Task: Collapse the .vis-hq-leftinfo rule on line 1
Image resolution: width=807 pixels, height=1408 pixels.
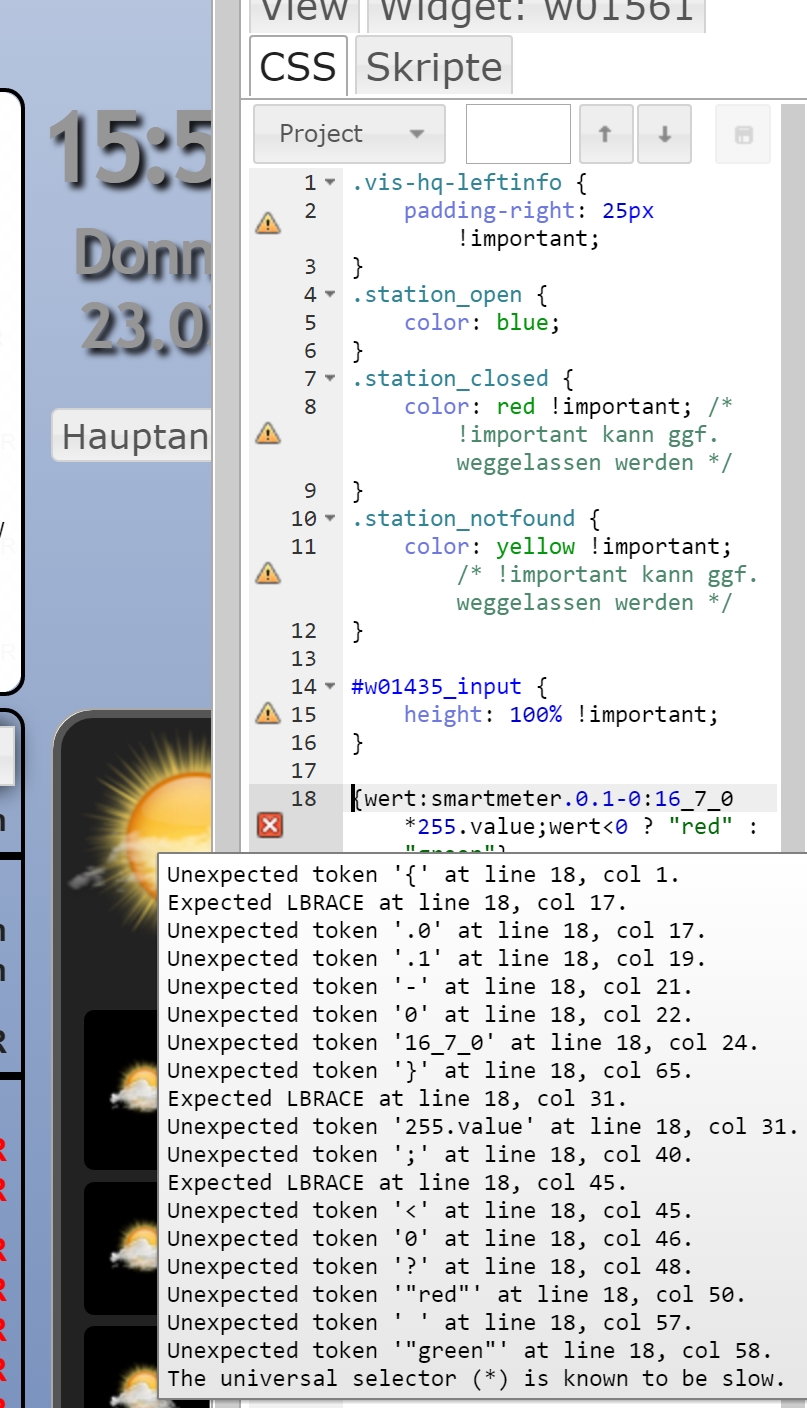Action: [331, 183]
